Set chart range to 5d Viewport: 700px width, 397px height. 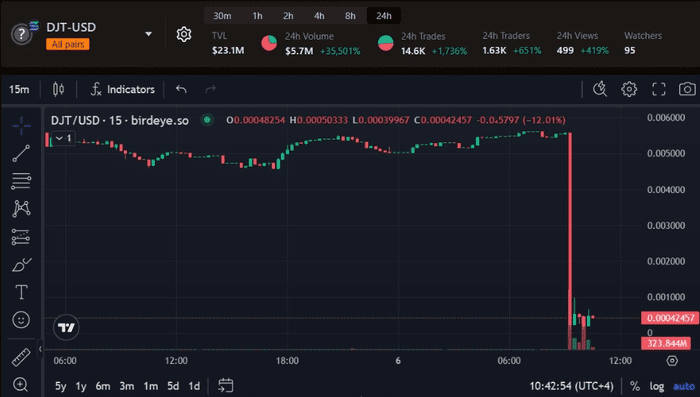tap(173, 386)
